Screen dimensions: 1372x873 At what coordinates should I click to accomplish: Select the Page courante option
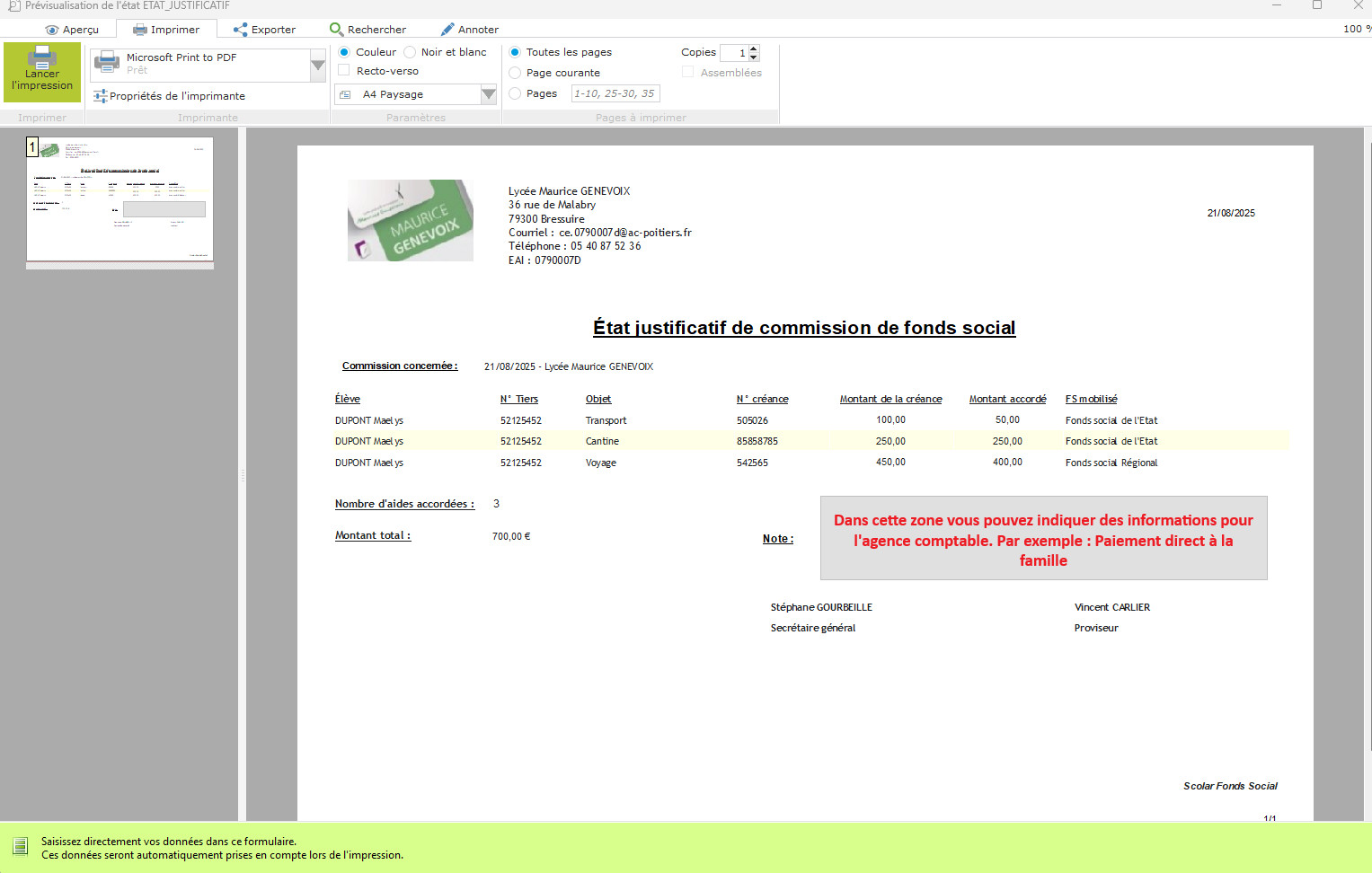(x=515, y=73)
